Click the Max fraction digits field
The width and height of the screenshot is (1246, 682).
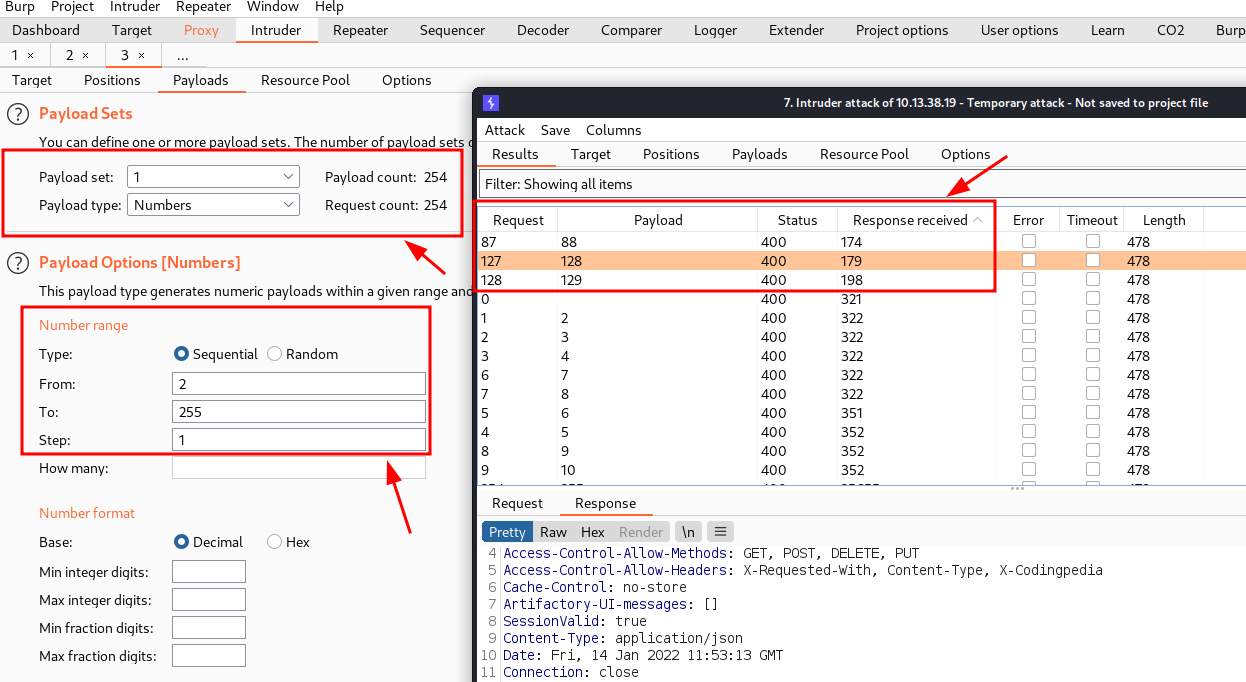[x=209, y=656]
